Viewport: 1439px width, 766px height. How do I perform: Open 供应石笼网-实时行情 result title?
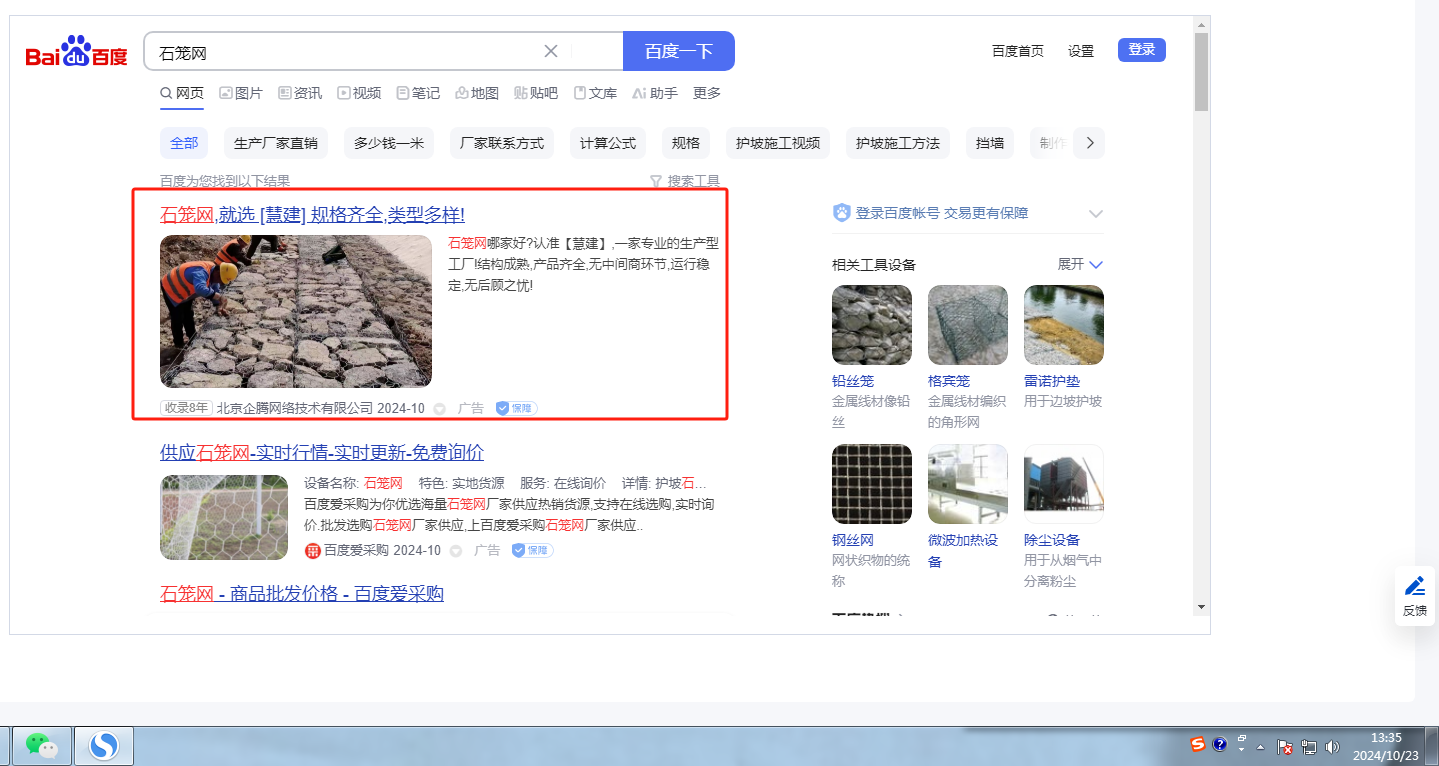click(322, 452)
